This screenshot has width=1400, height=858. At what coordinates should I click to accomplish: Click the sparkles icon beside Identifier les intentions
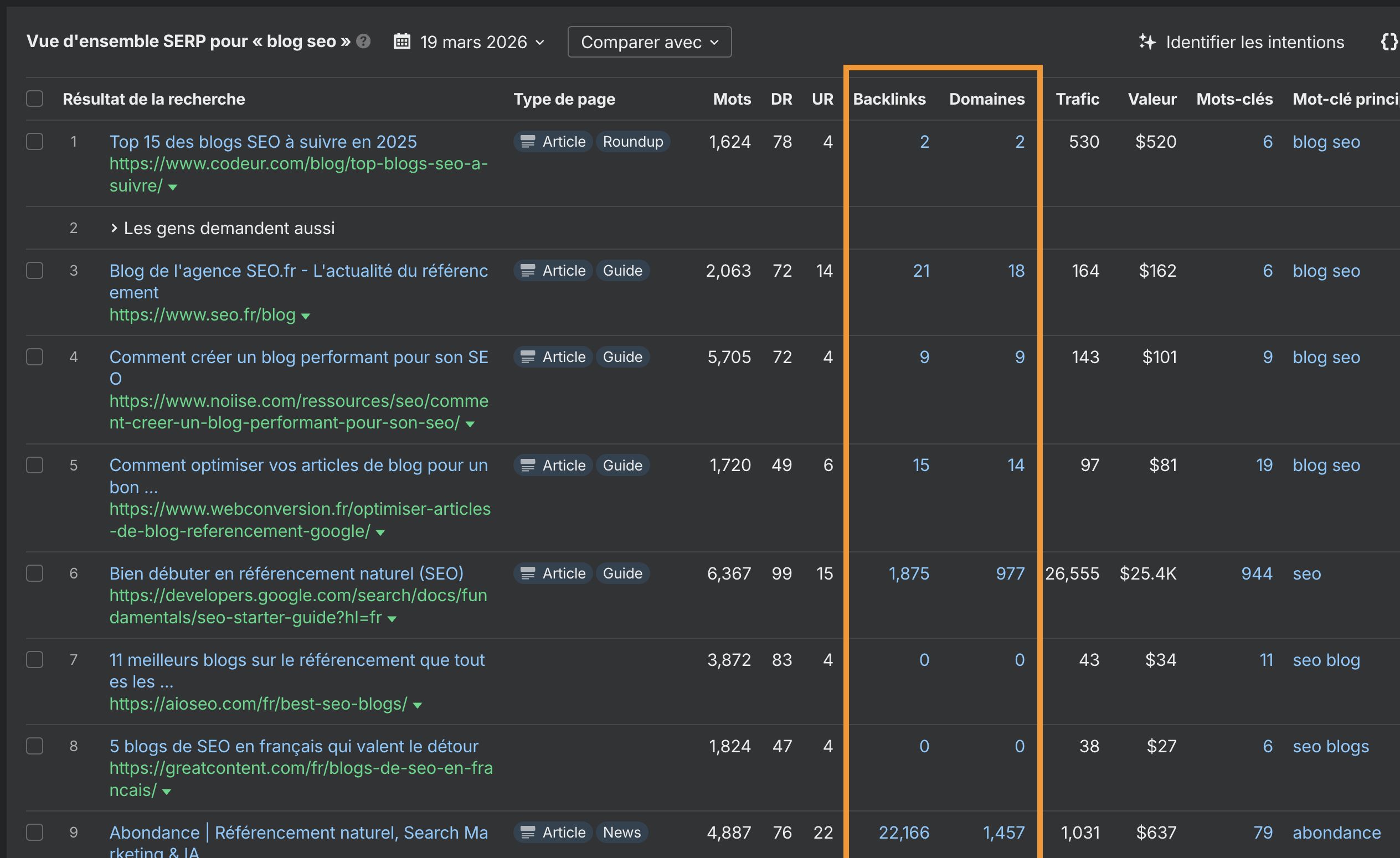point(1147,42)
